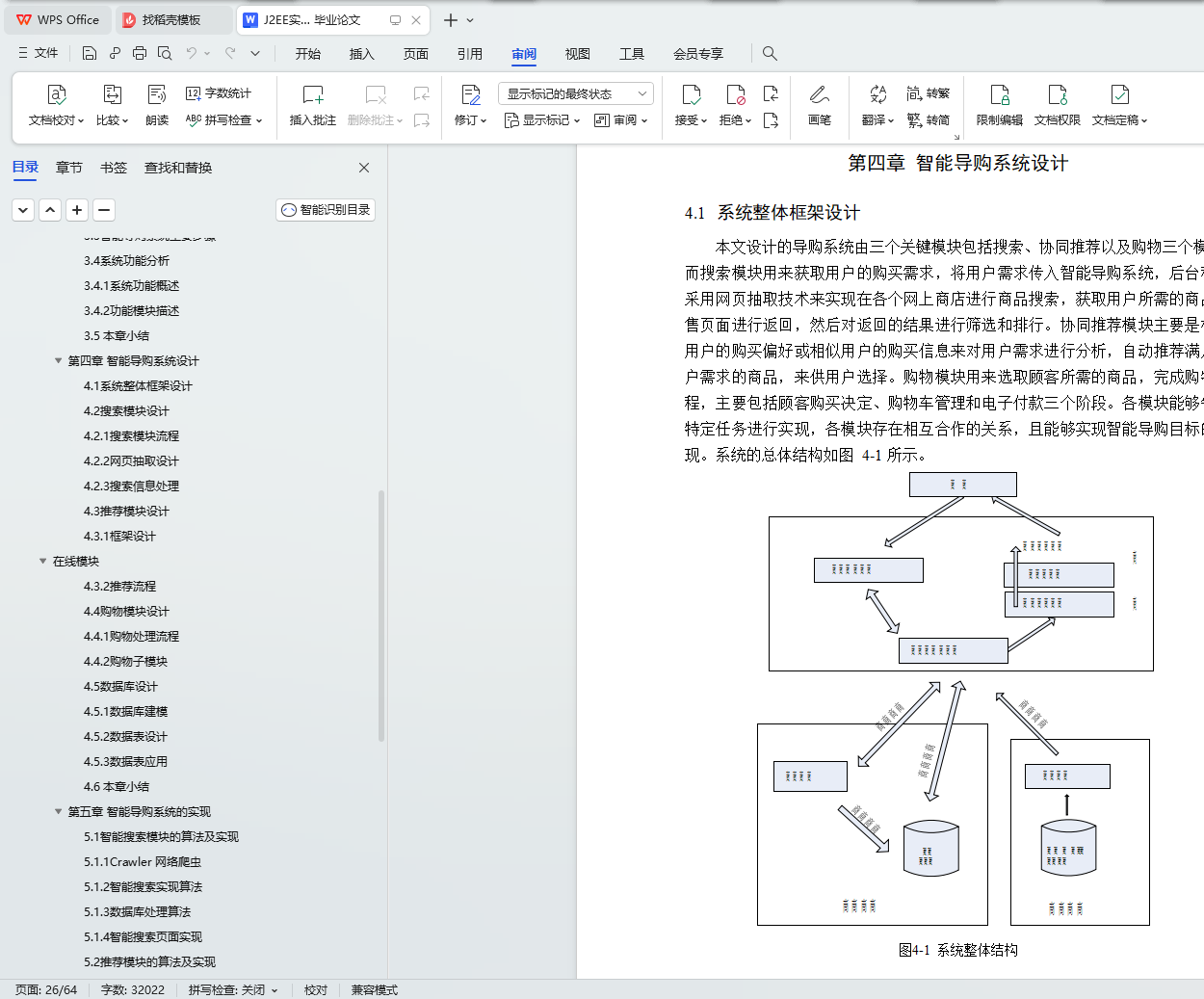Open the 显示标记的最终状态 dropdown
Viewport: 1204px width, 999px height.
[576, 93]
